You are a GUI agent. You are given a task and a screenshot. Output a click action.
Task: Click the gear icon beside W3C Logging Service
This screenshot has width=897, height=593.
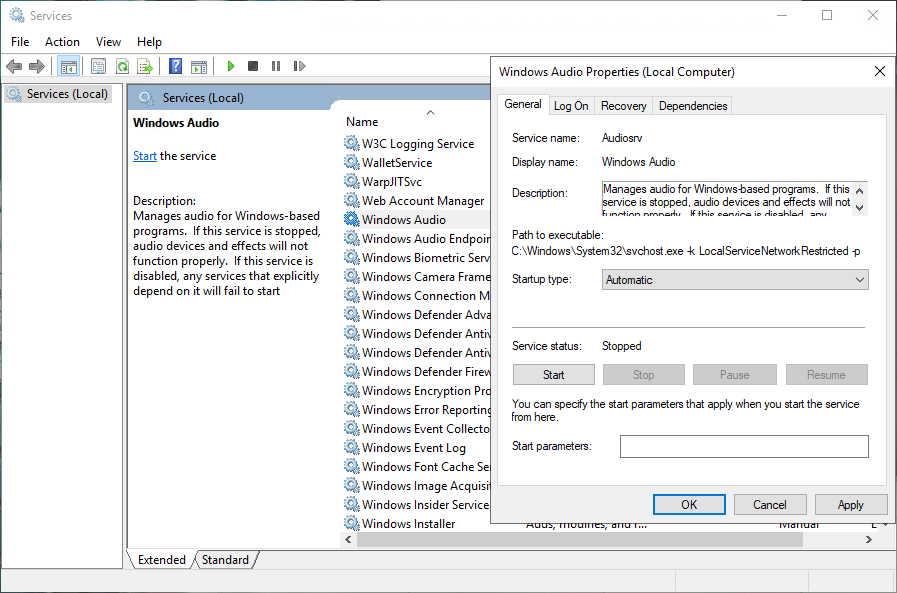(x=351, y=143)
